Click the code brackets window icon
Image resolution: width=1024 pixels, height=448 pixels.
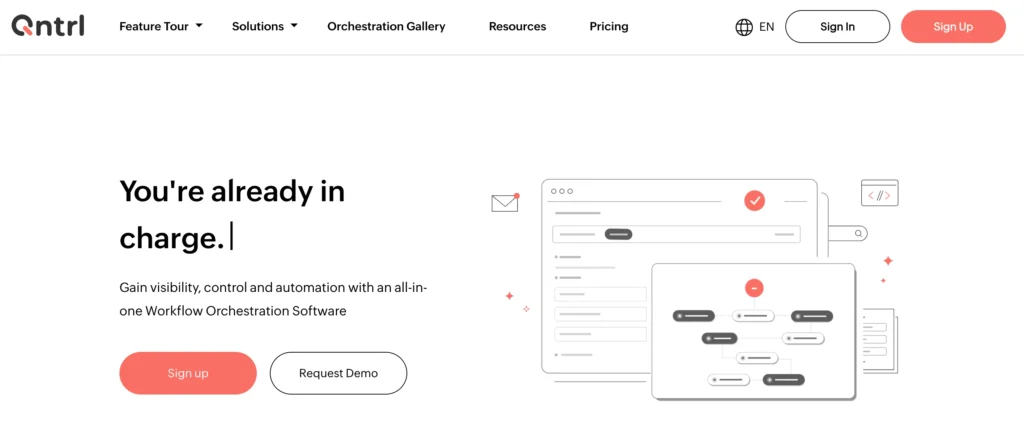[879, 193]
